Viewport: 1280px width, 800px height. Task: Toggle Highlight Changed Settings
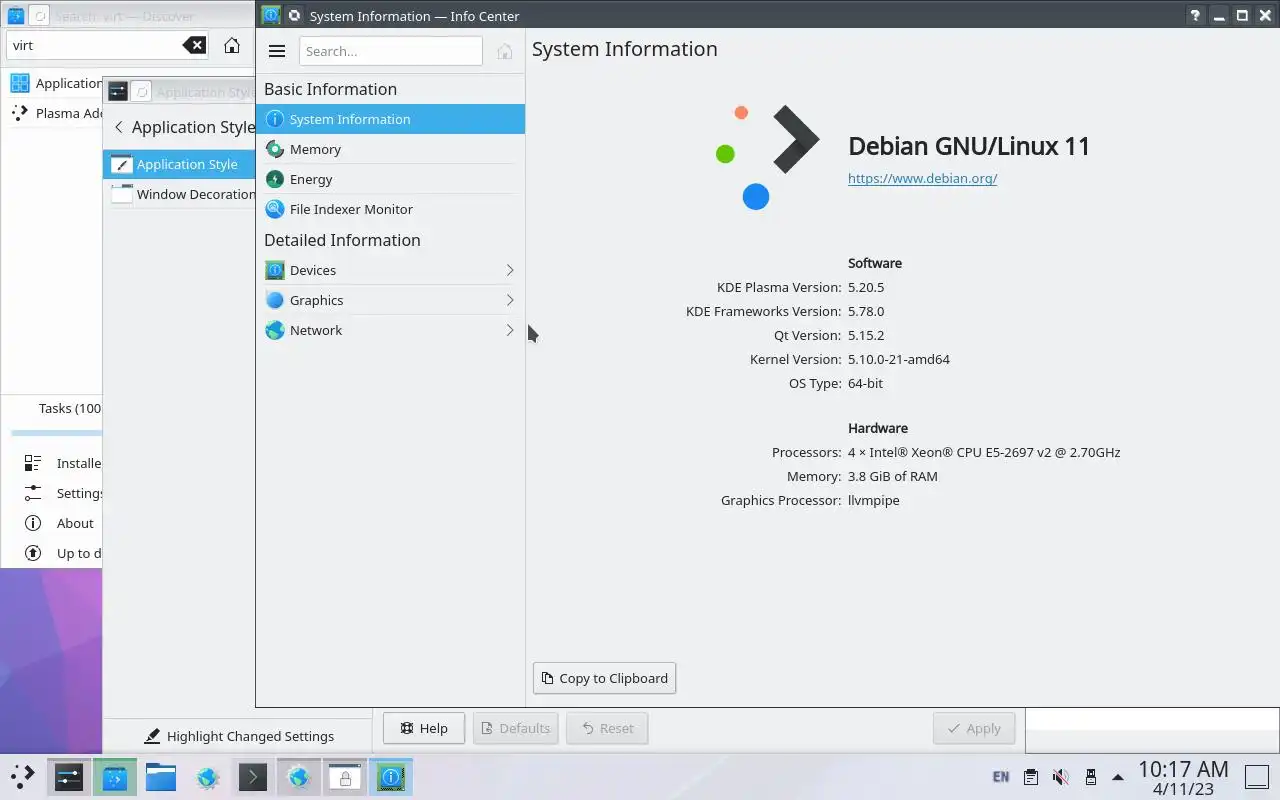coord(239,736)
